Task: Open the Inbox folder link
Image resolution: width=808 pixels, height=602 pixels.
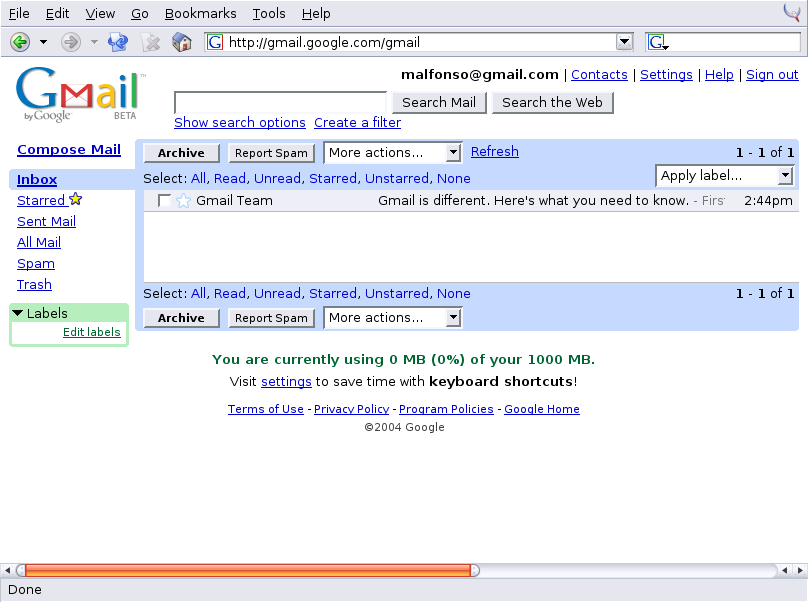Action: (37, 179)
